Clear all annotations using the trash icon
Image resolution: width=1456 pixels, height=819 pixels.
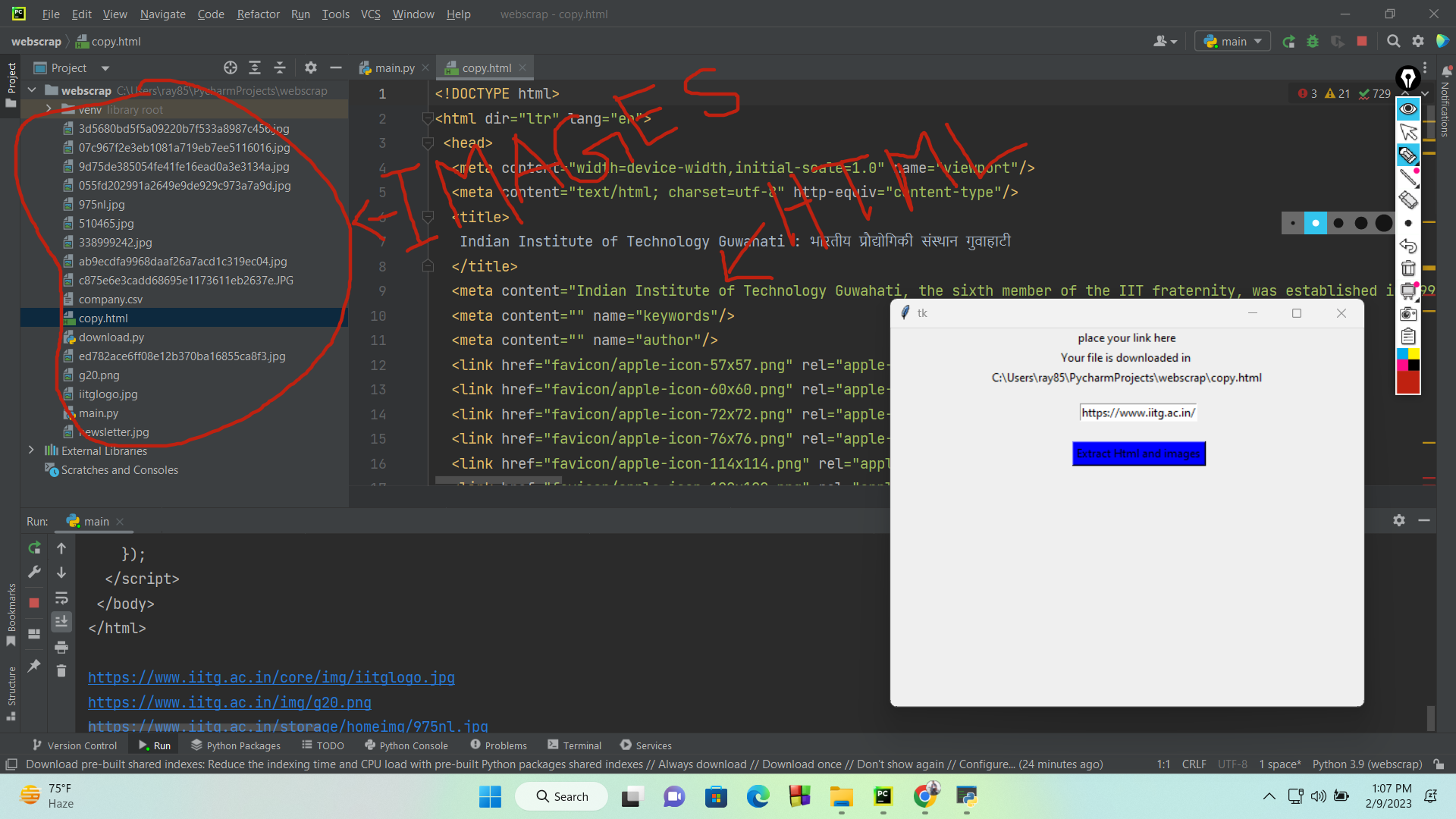pos(1408,268)
